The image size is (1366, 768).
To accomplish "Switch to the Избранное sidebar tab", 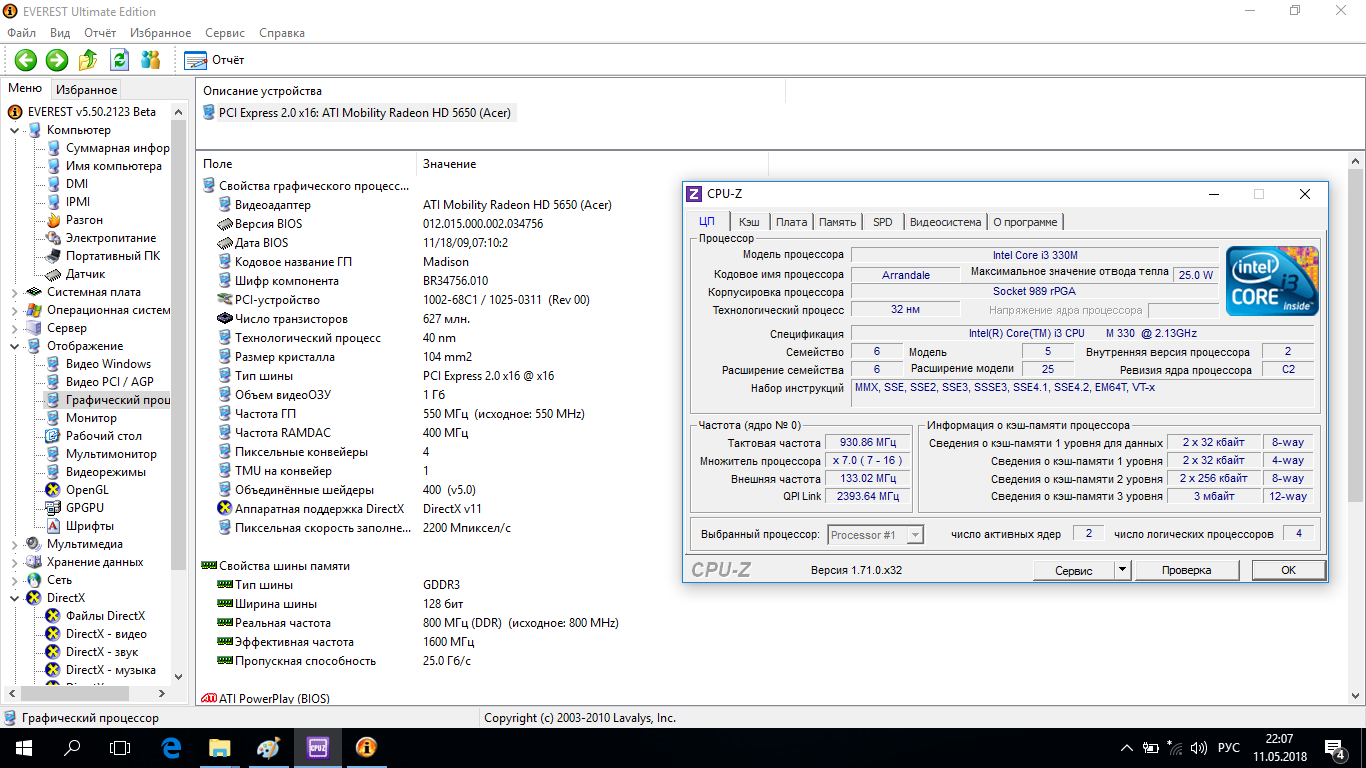I will (x=86, y=90).
